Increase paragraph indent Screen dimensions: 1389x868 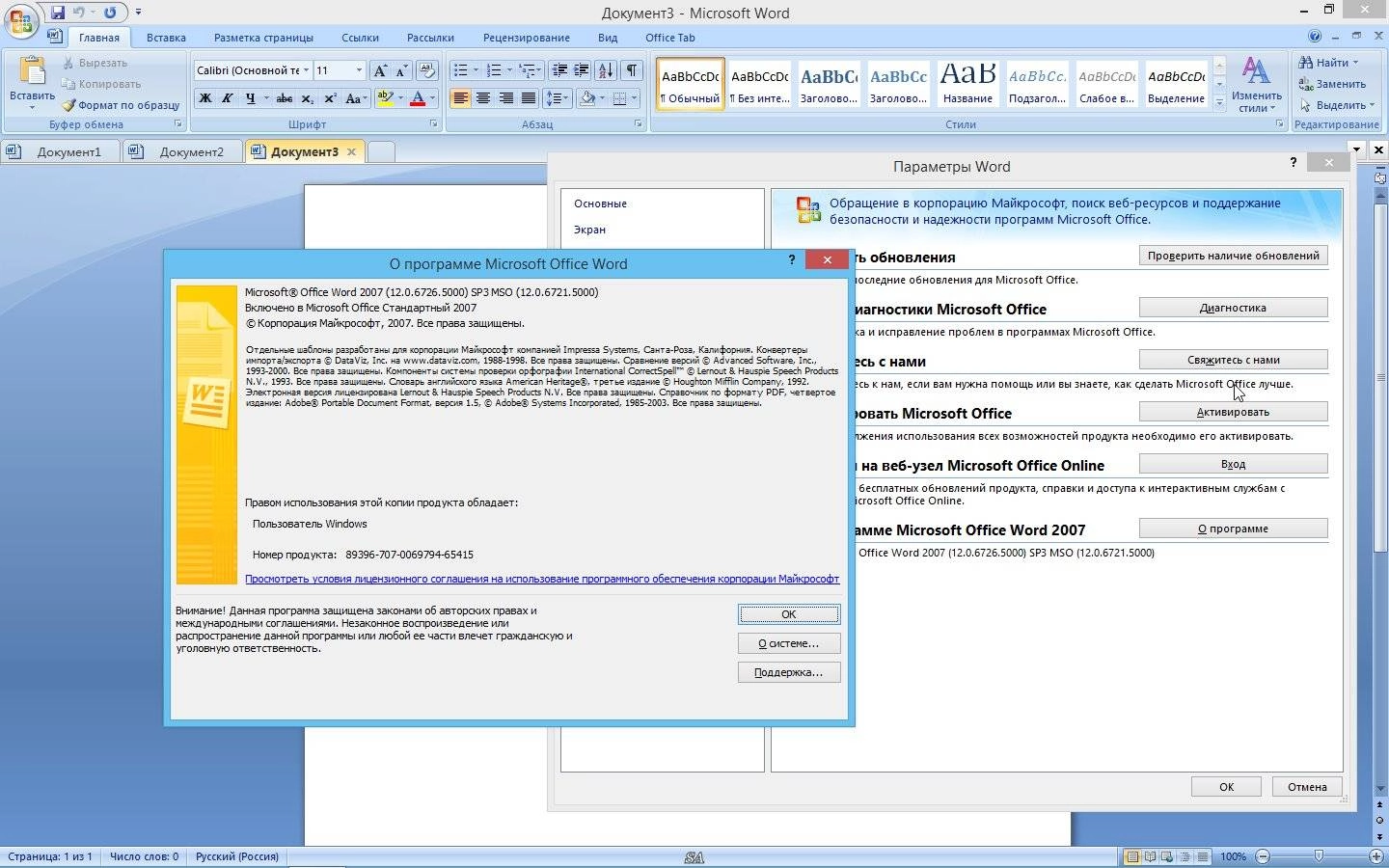coord(581,70)
